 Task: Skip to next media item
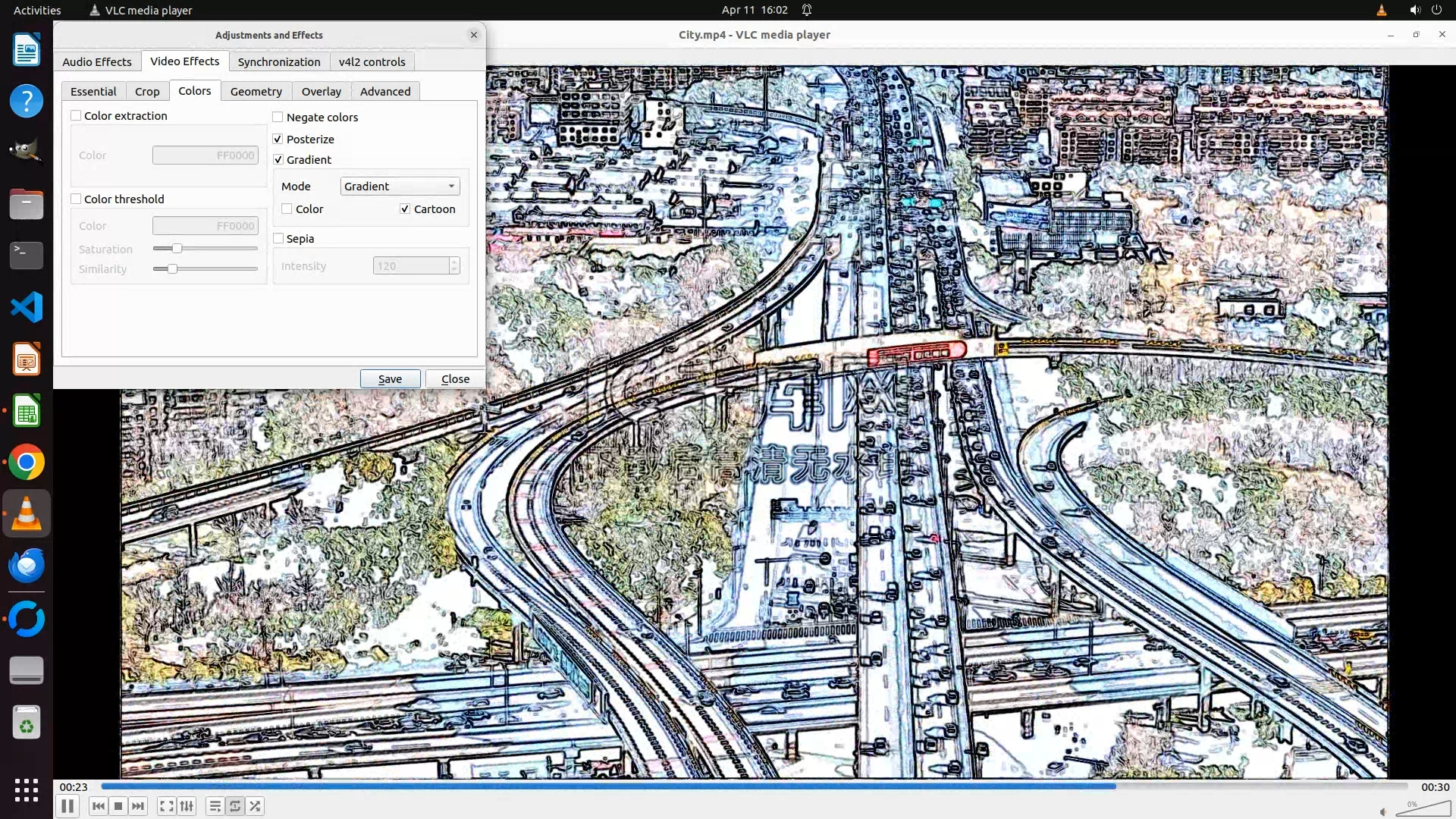click(x=138, y=806)
